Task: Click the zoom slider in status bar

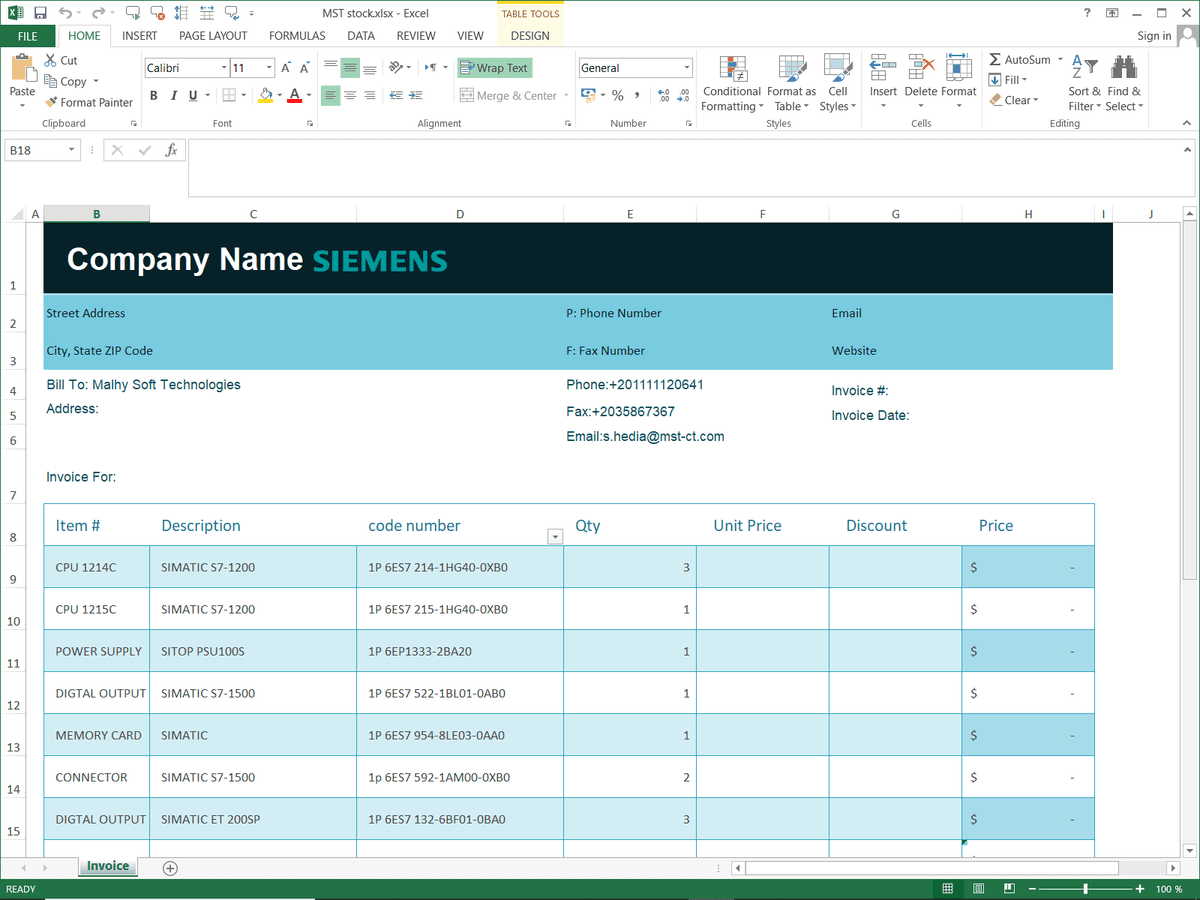Action: [x=1086, y=889]
